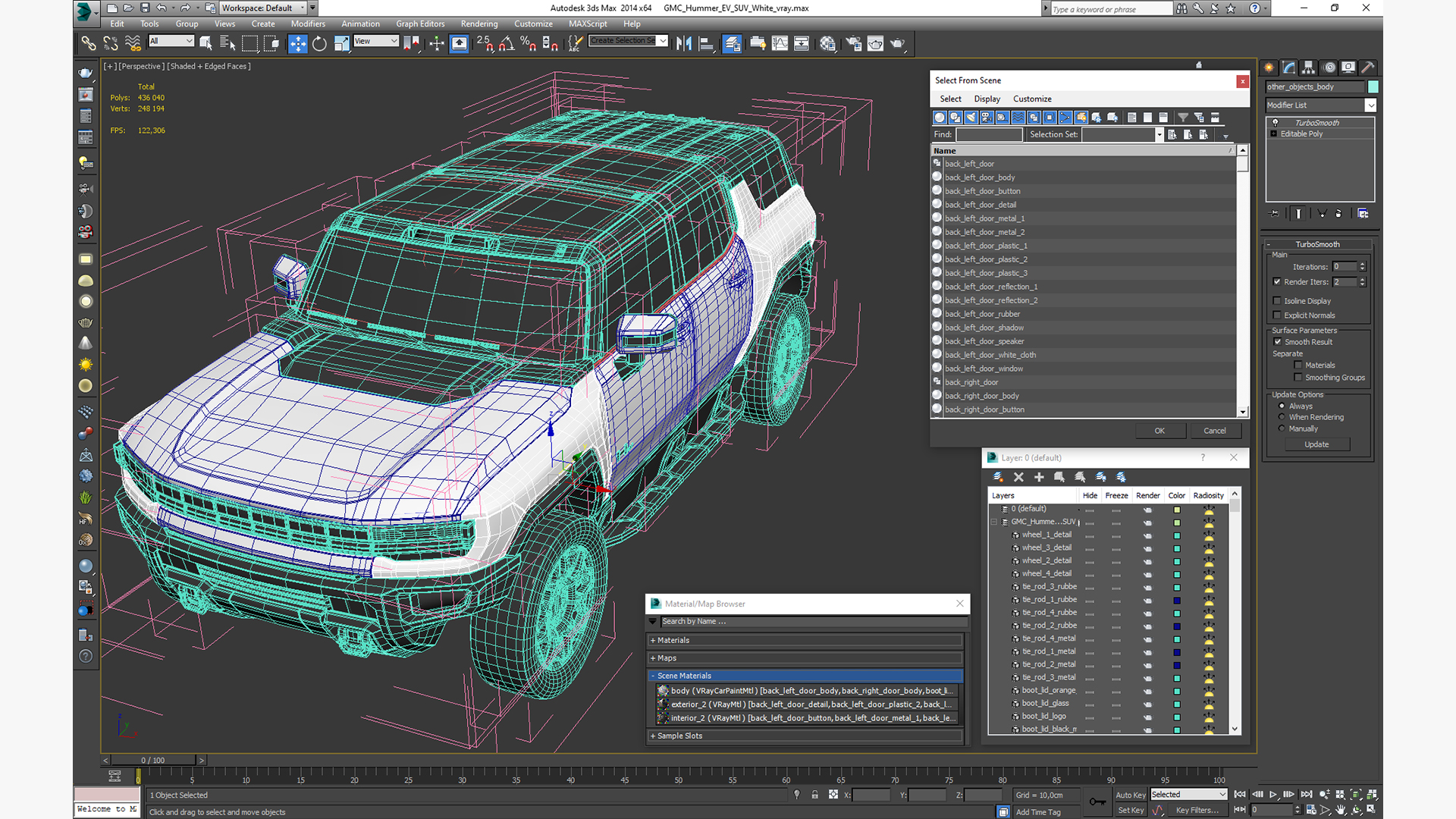Click object color swatch beside other_objects_body name
This screenshot has width=1456, height=819.
[x=1373, y=86]
